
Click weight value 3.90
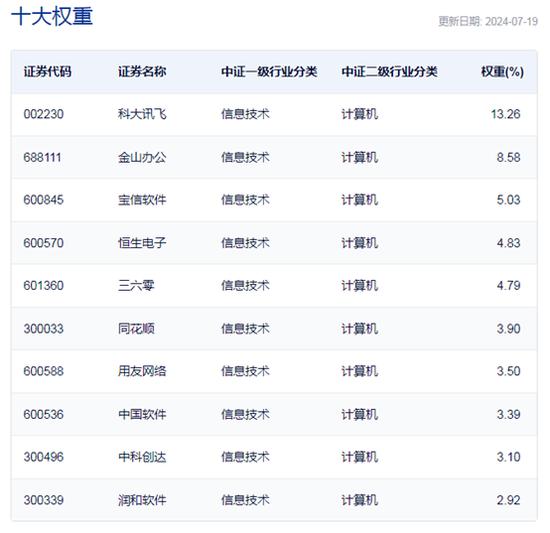click(508, 329)
